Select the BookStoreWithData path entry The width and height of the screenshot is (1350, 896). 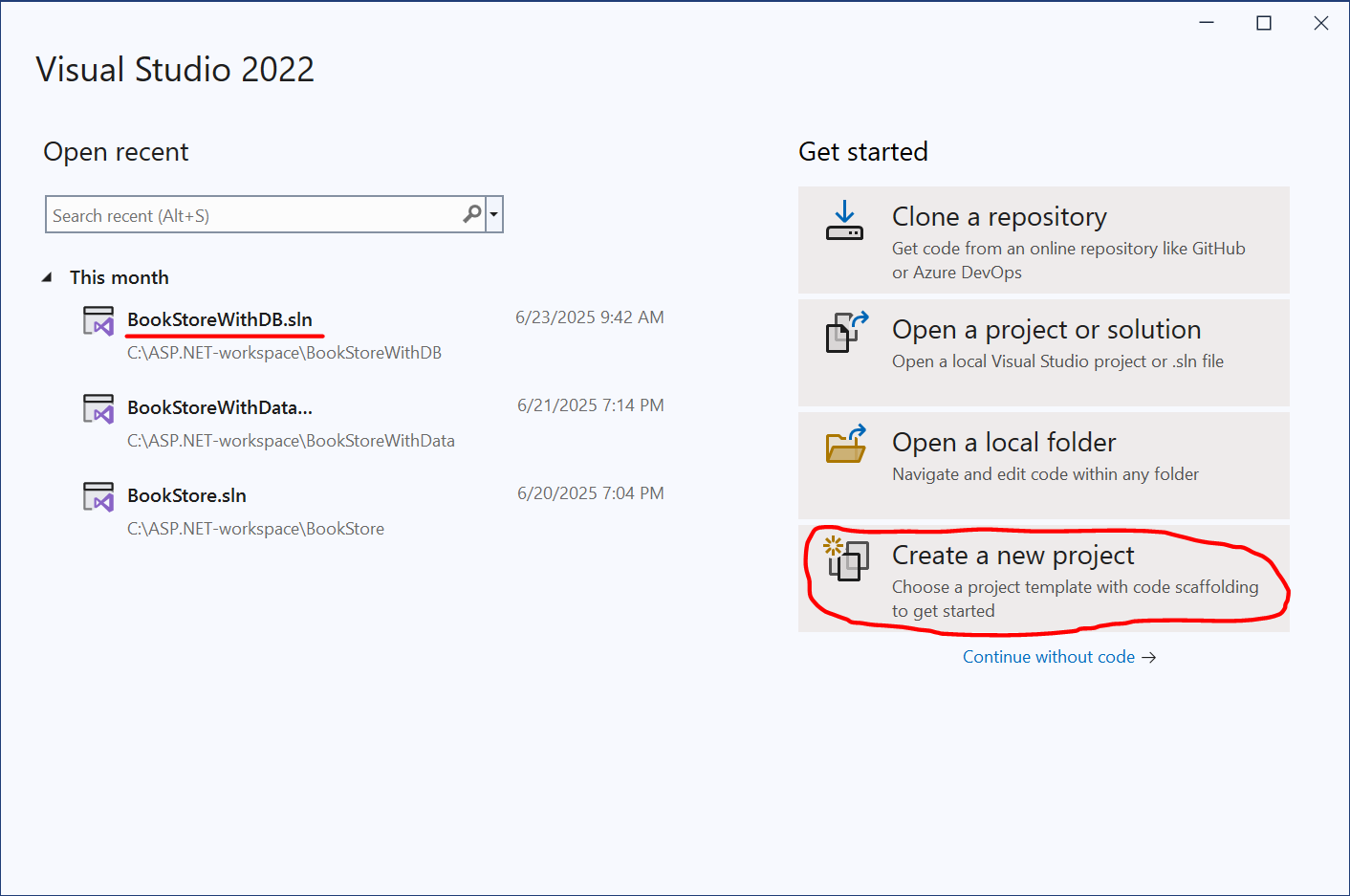[291, 441]
